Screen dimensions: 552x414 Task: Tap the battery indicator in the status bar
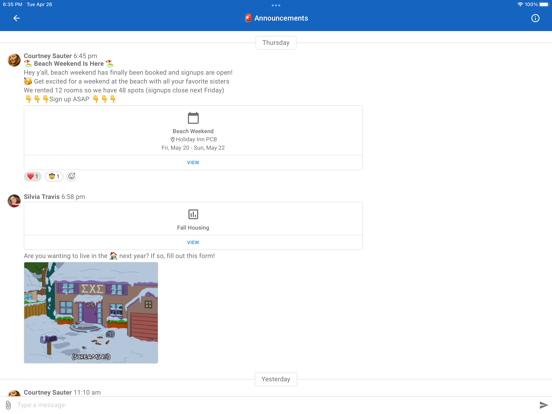[544, 5]
